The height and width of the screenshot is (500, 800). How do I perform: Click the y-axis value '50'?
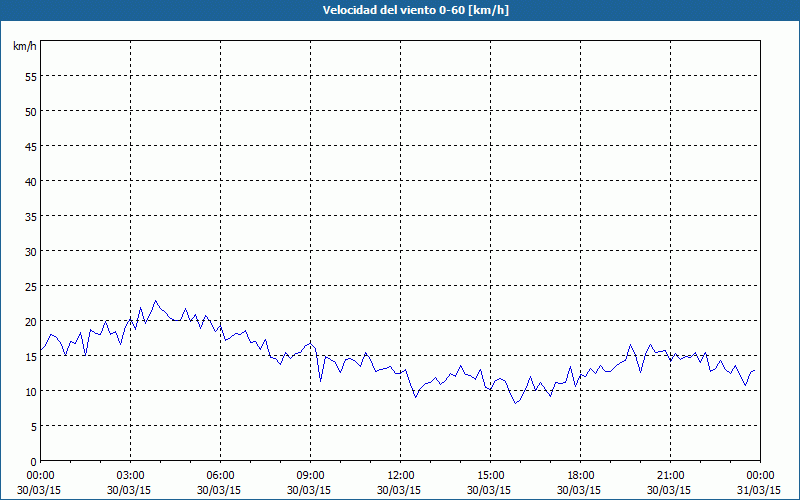pyautogui.click(x=31, y=112)
